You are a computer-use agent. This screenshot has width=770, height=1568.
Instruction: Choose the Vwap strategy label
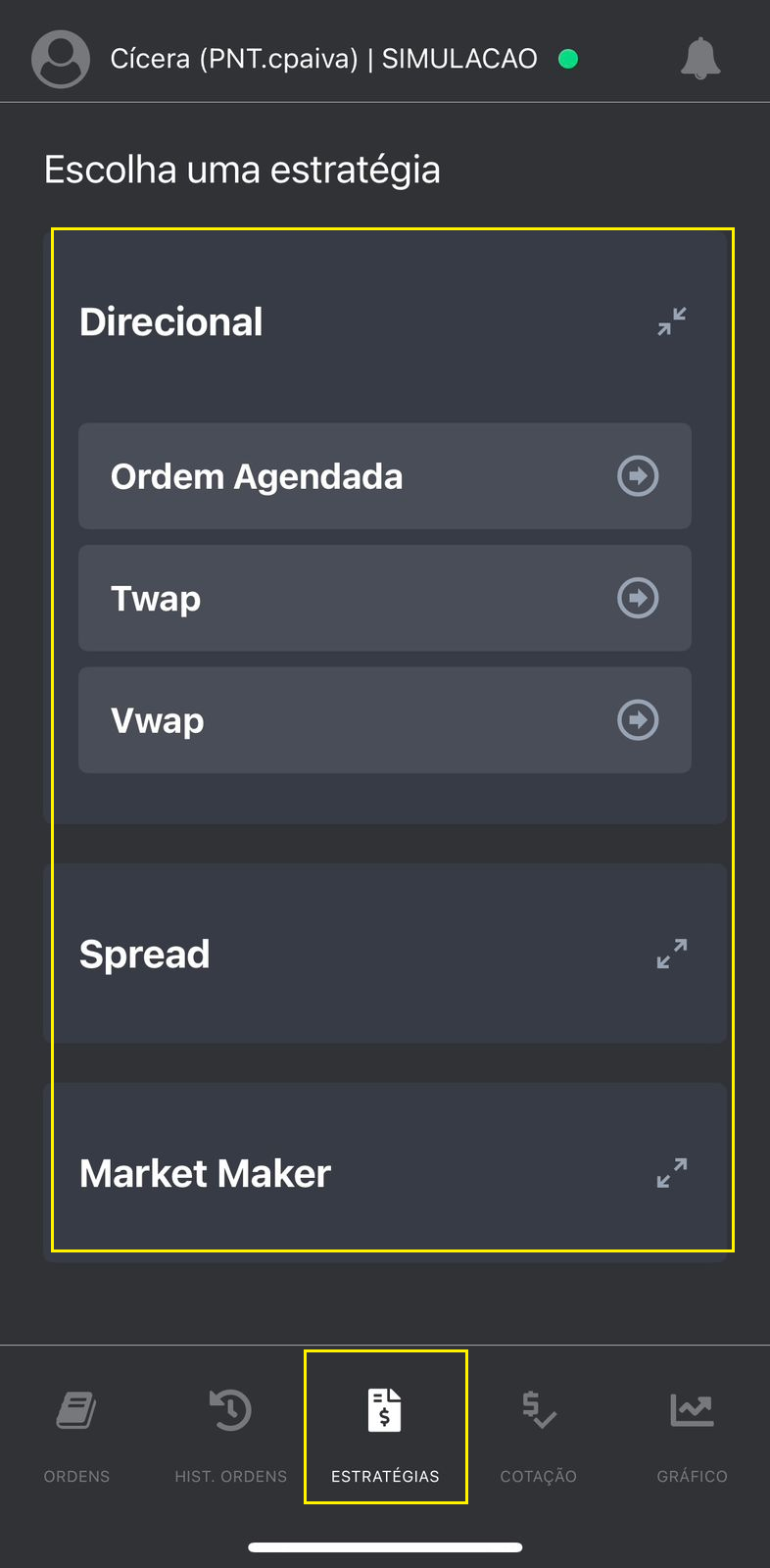pyautogui.click(x=158, y=720)
